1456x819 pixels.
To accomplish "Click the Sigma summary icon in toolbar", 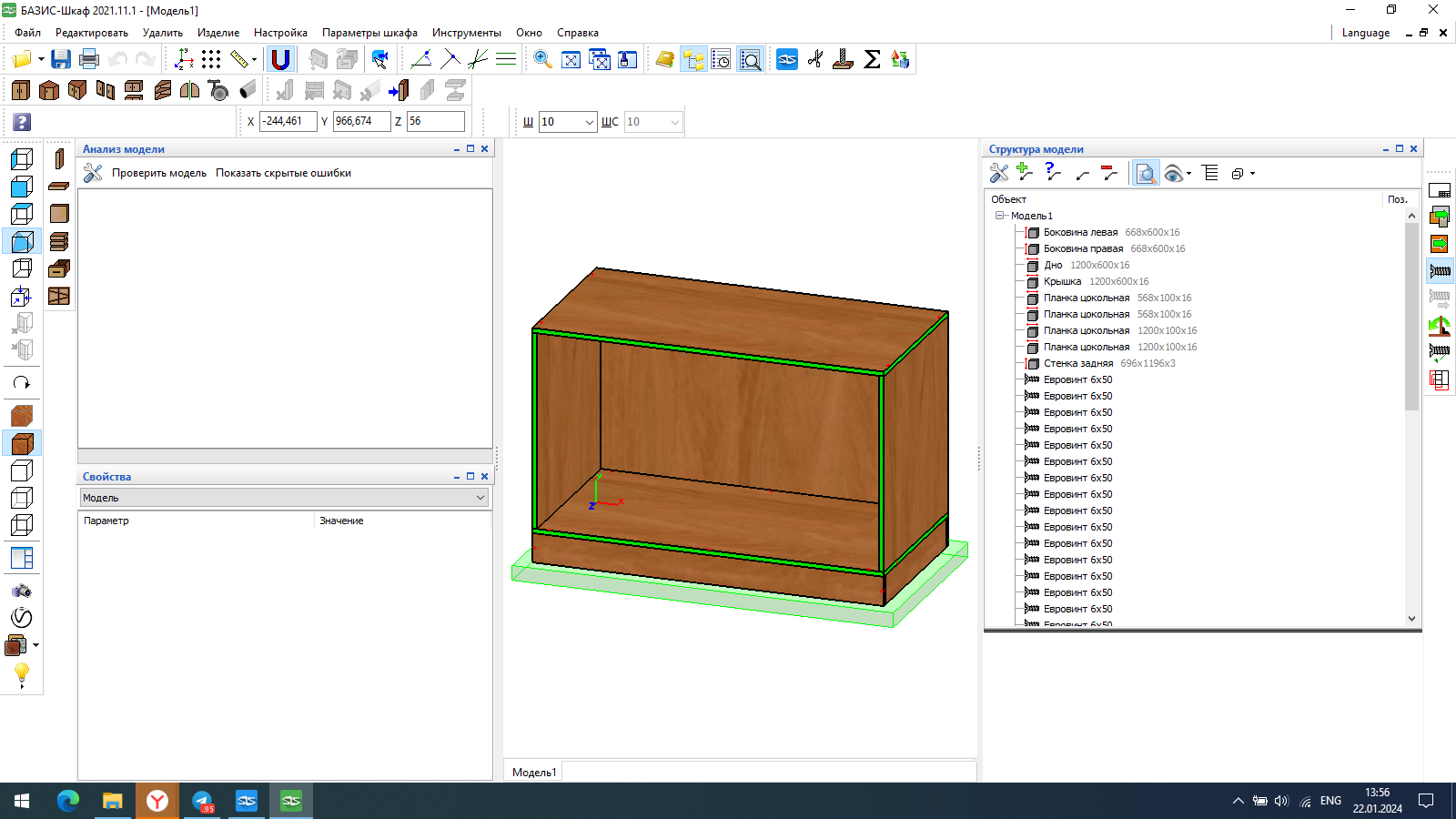I will point(872,60).
